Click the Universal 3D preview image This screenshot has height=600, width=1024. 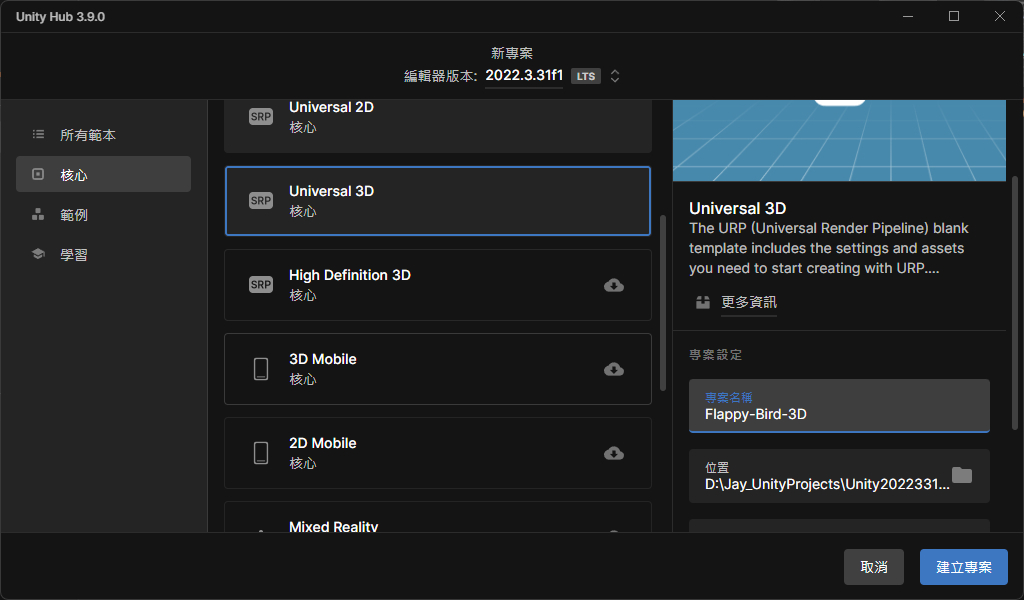coord(839,140)
